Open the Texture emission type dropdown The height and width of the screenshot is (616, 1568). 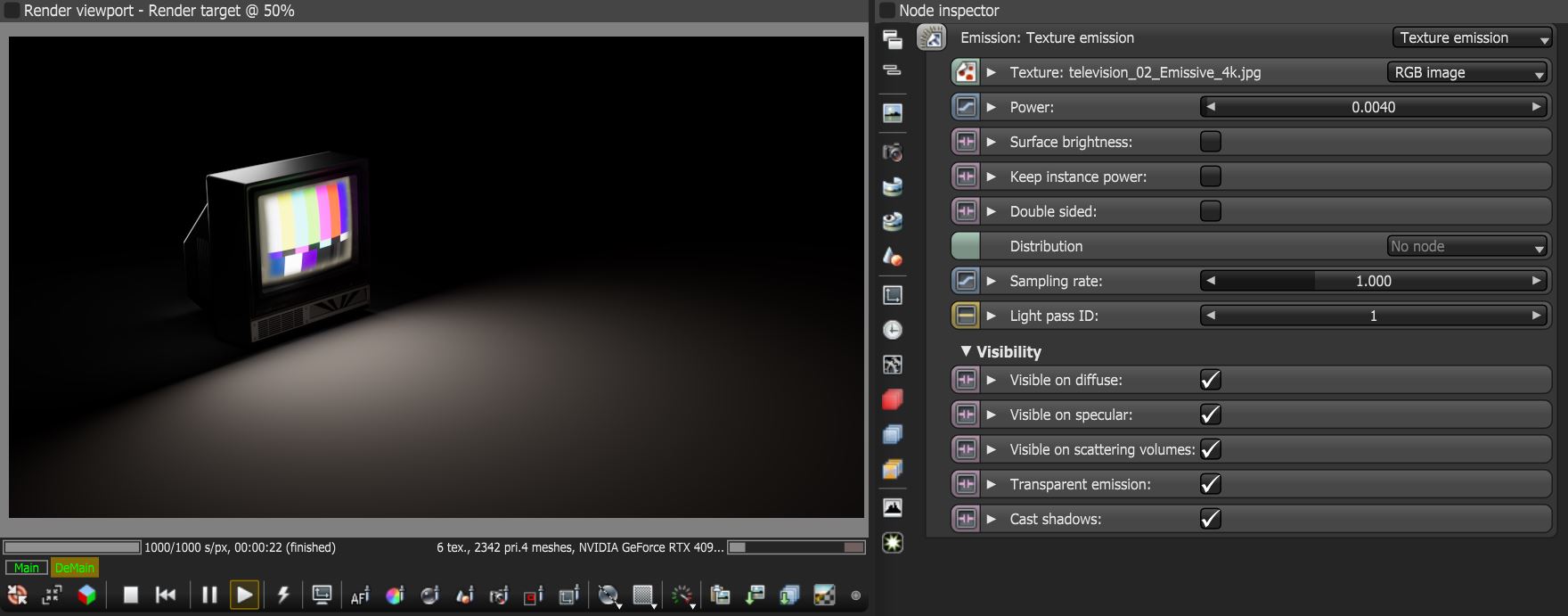click(1473, 37)
